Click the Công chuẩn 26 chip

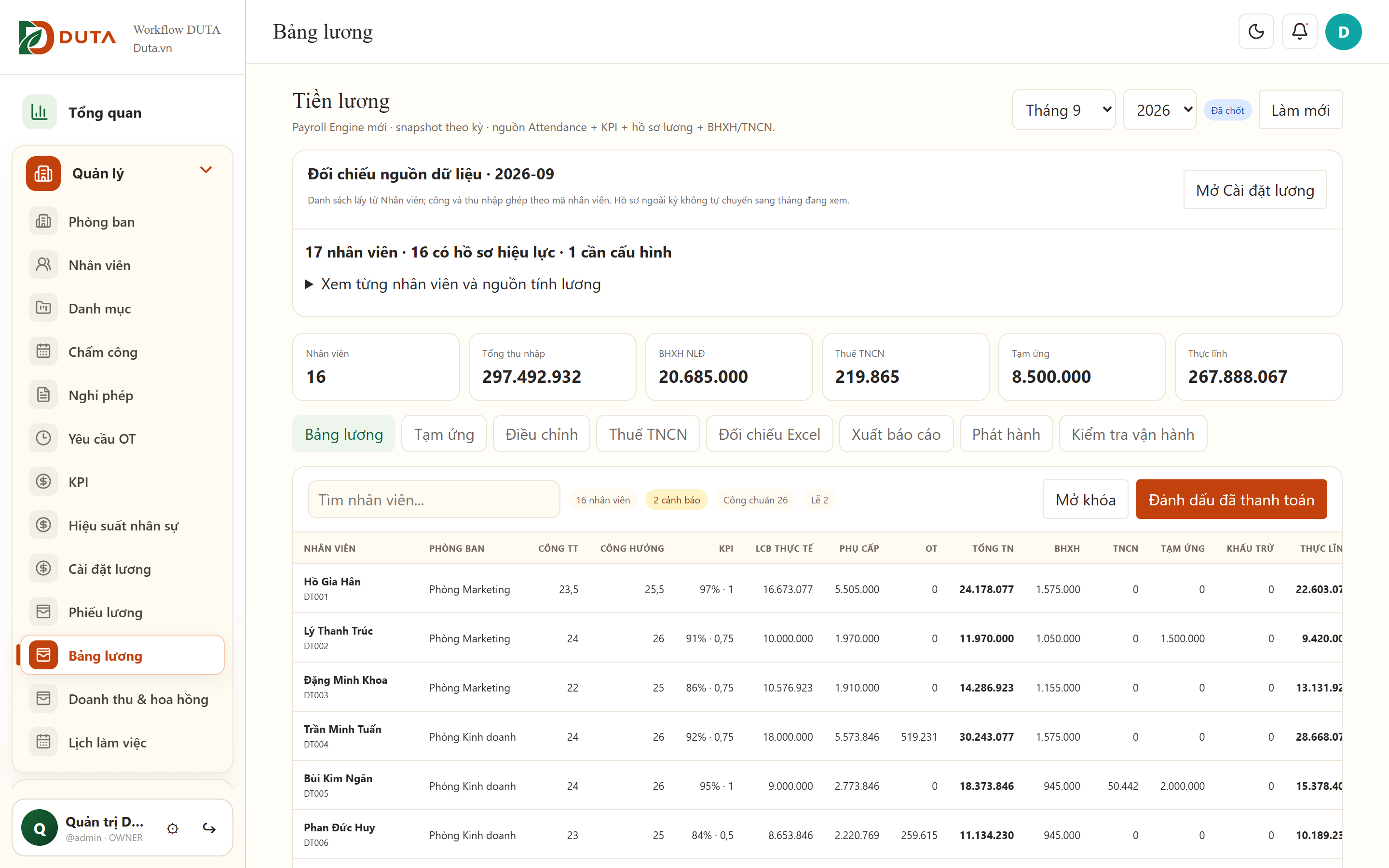755,500
